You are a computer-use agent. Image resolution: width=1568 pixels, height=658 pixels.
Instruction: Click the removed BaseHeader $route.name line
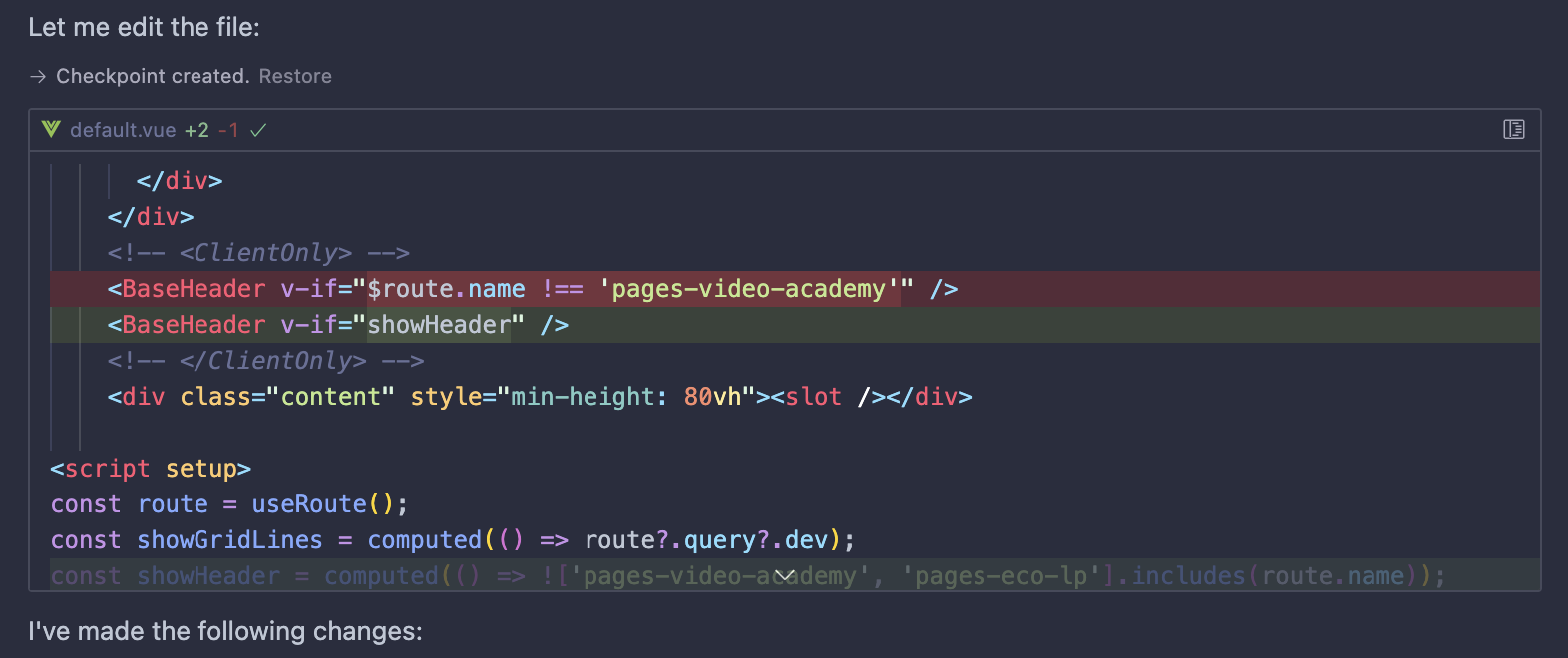(x=795, y=289)
